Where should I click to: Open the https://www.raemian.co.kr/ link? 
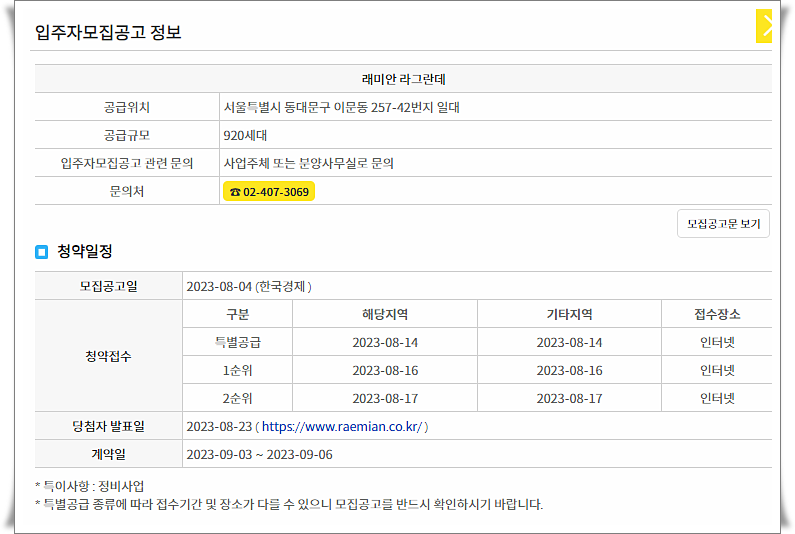coord(342,426)
